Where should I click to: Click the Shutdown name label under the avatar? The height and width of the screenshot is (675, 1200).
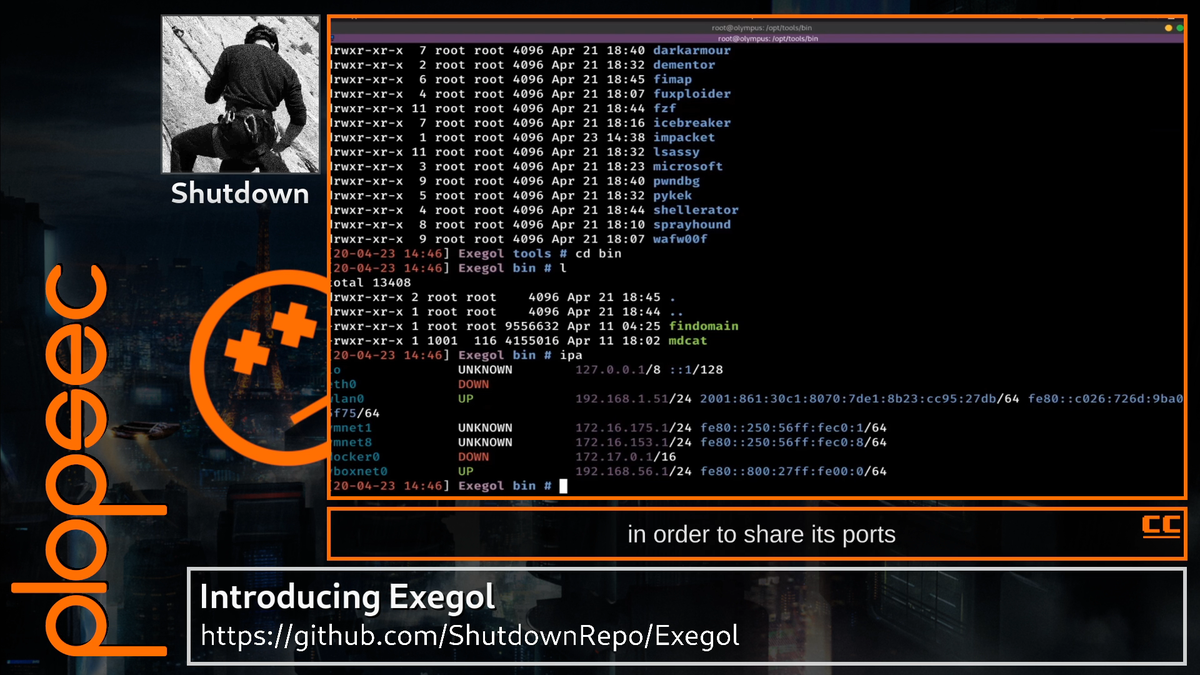(240, 192)
